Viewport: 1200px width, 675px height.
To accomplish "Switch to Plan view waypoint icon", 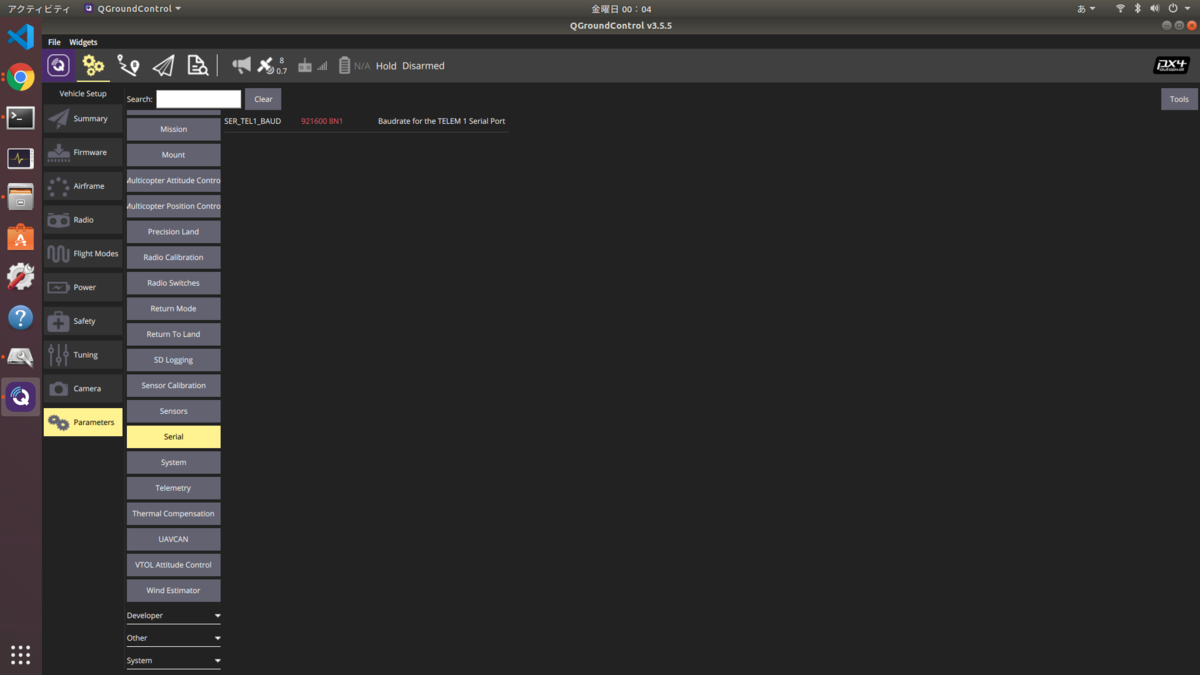I will click(x=128, y=66).
